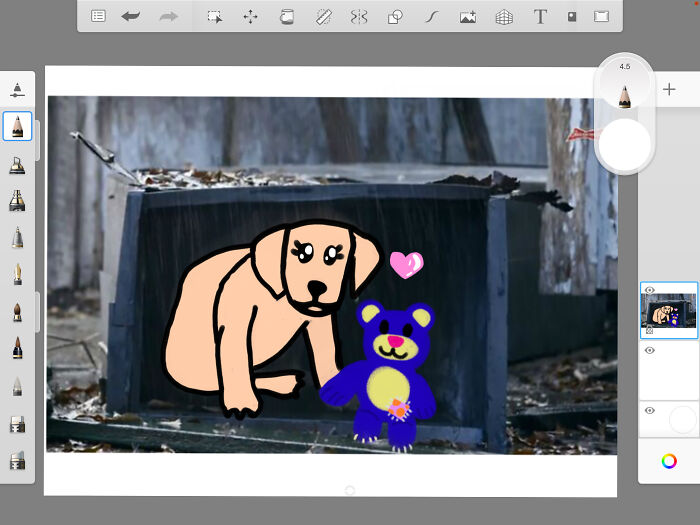Add text with the T tool
This screenshot has width=700, height=525.
tap(540, 16)
